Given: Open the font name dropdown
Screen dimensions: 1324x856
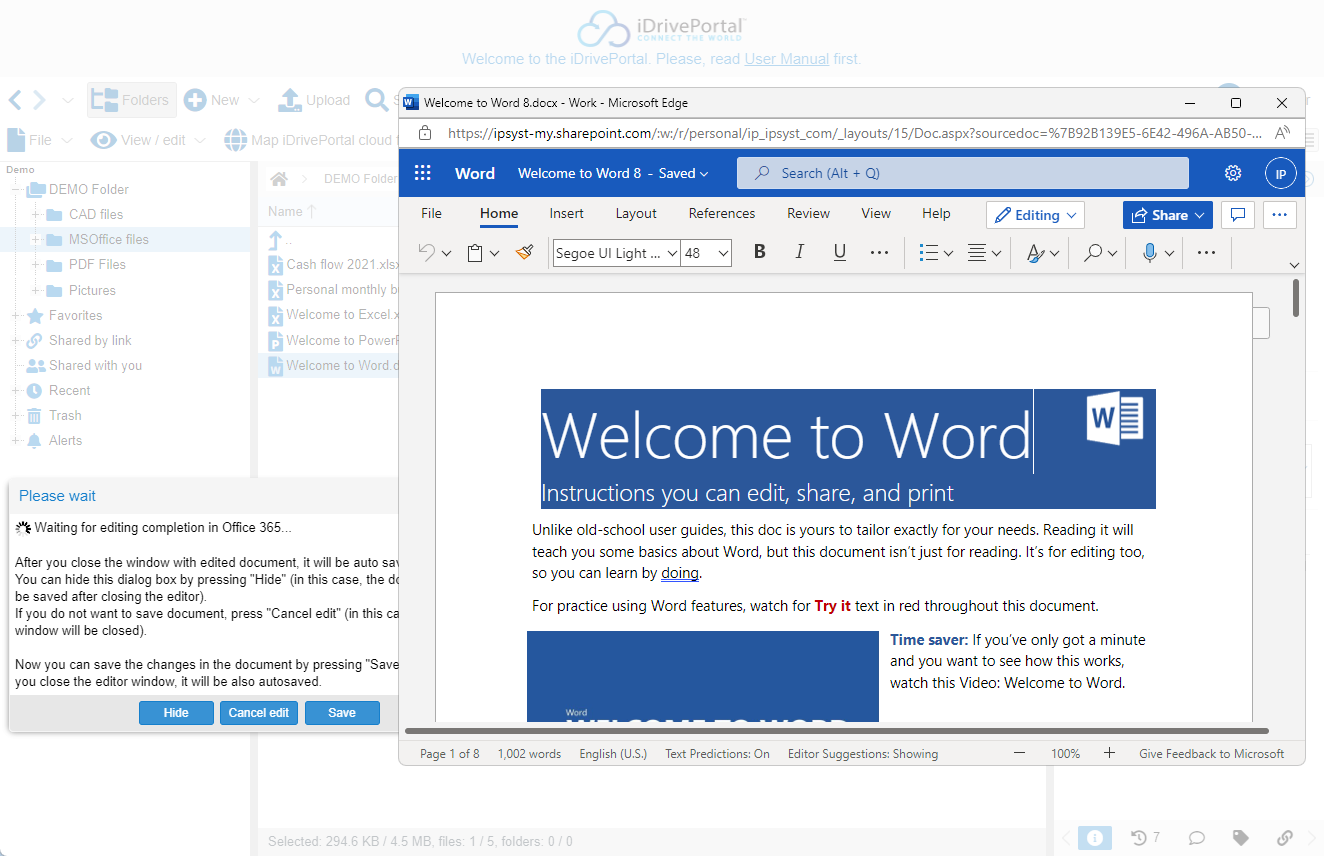Looking at the screenshot, I should coord(672,253).
